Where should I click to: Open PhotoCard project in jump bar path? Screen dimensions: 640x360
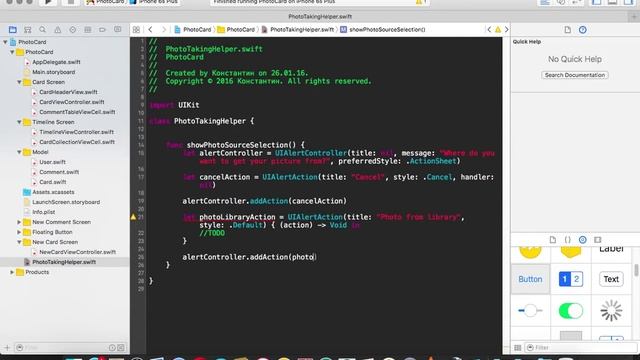click(x=193, y=29)
